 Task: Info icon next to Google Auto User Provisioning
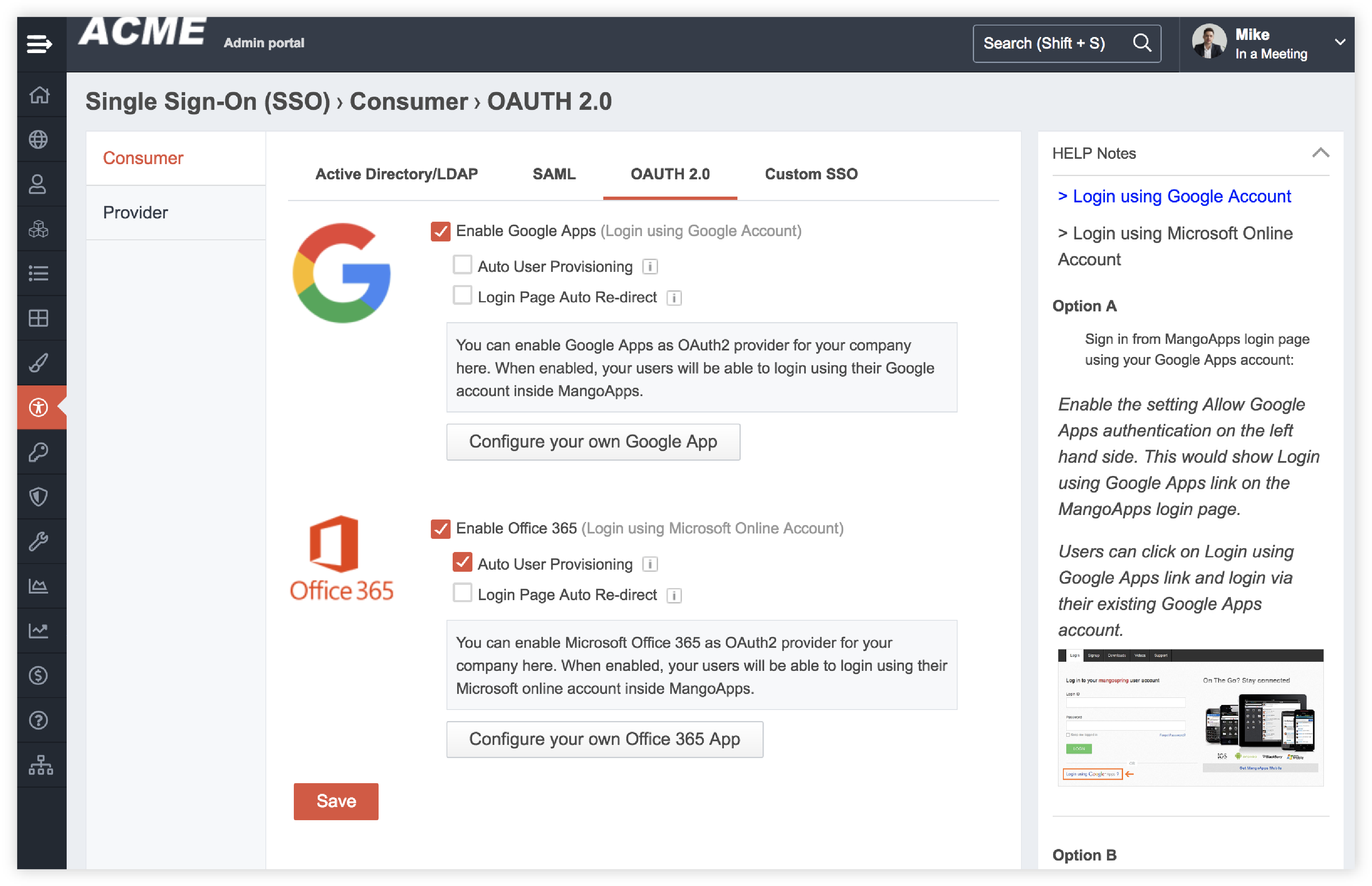pos(650,267)
